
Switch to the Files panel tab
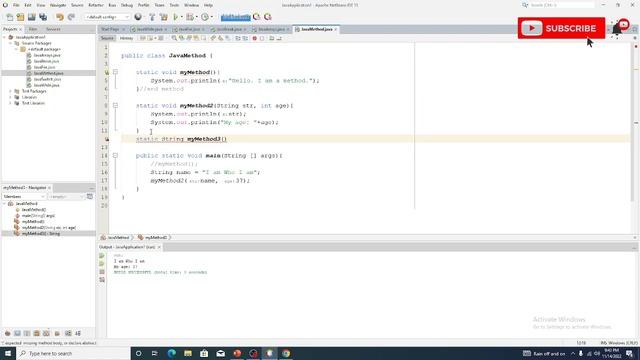pos(33,29)
